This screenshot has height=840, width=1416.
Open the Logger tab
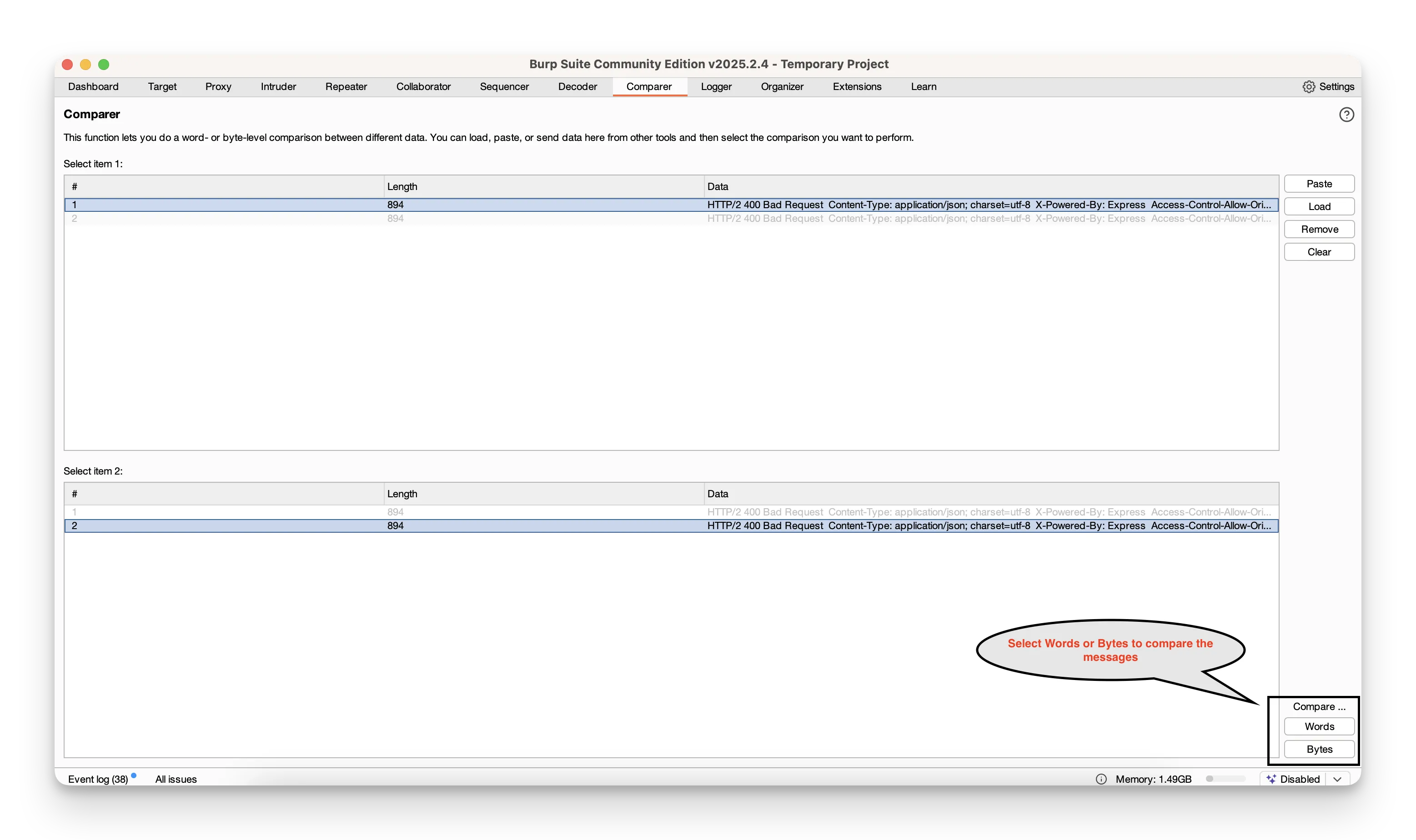tap(716, 87)
